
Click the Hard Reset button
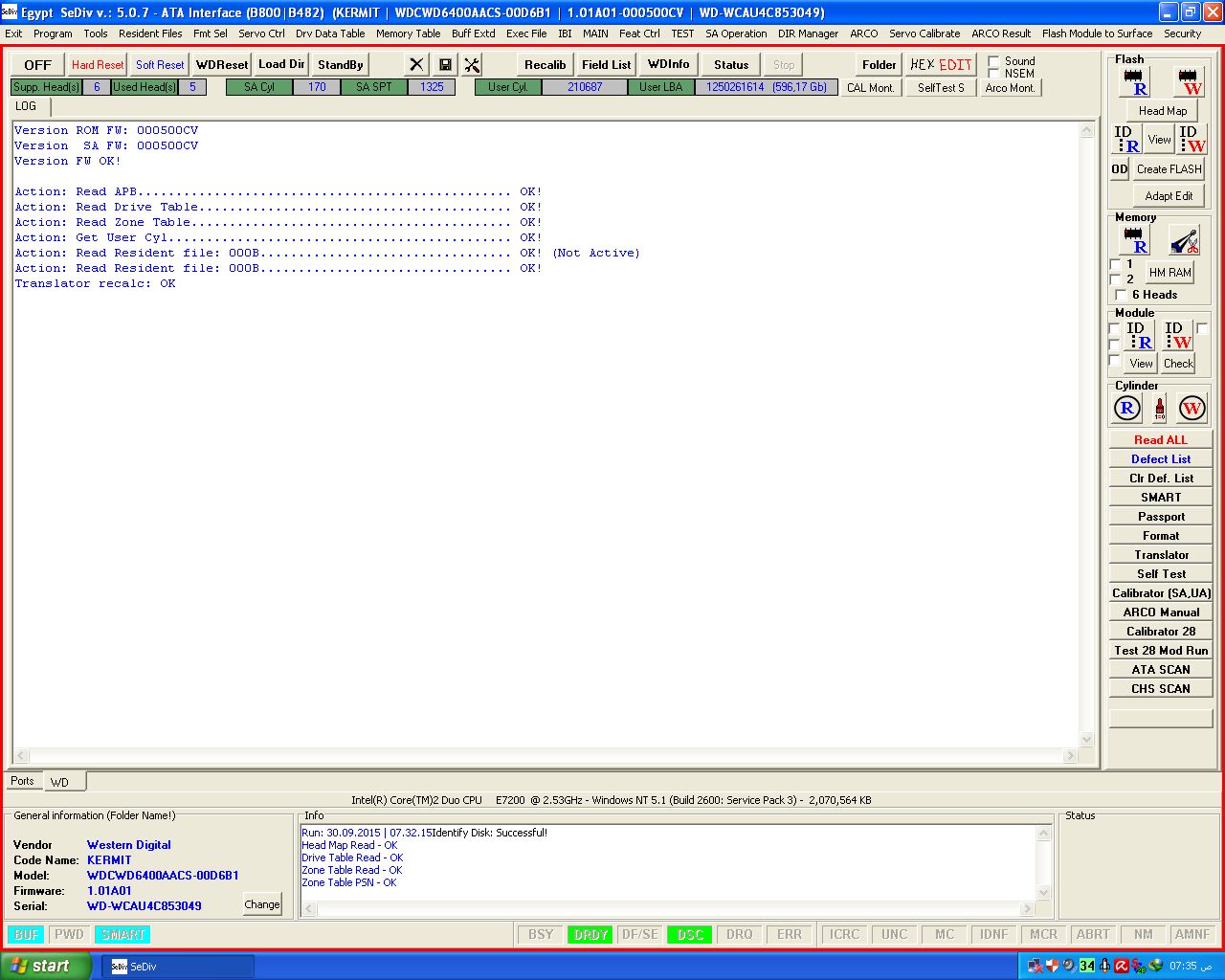click(x=98, y=65)
